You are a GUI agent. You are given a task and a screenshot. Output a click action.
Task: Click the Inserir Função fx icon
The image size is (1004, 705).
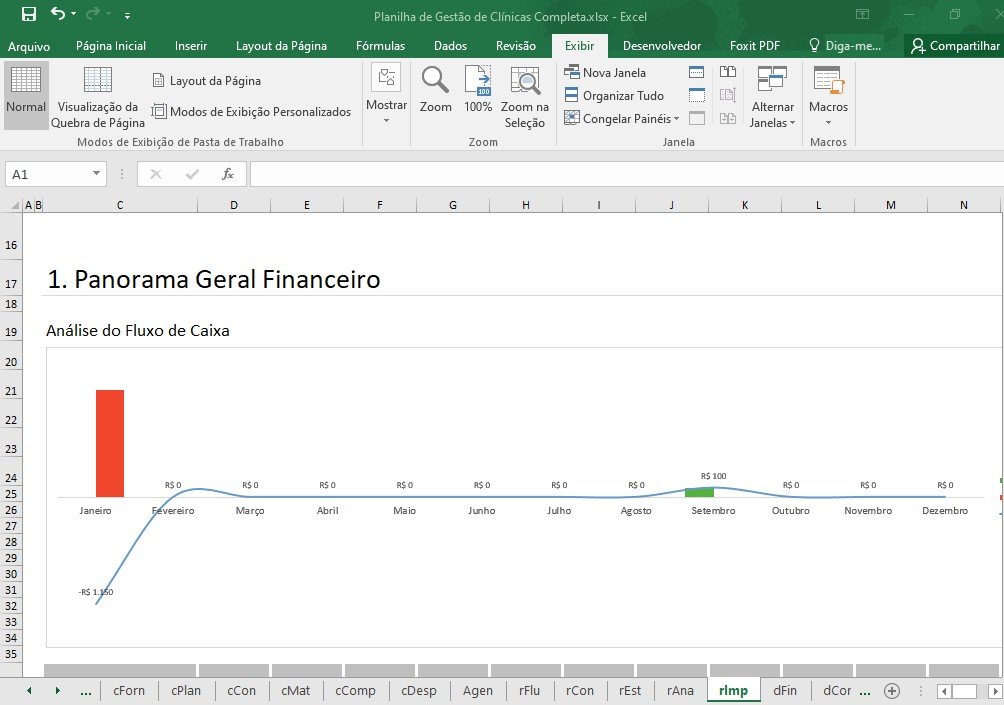click(228, 174)
